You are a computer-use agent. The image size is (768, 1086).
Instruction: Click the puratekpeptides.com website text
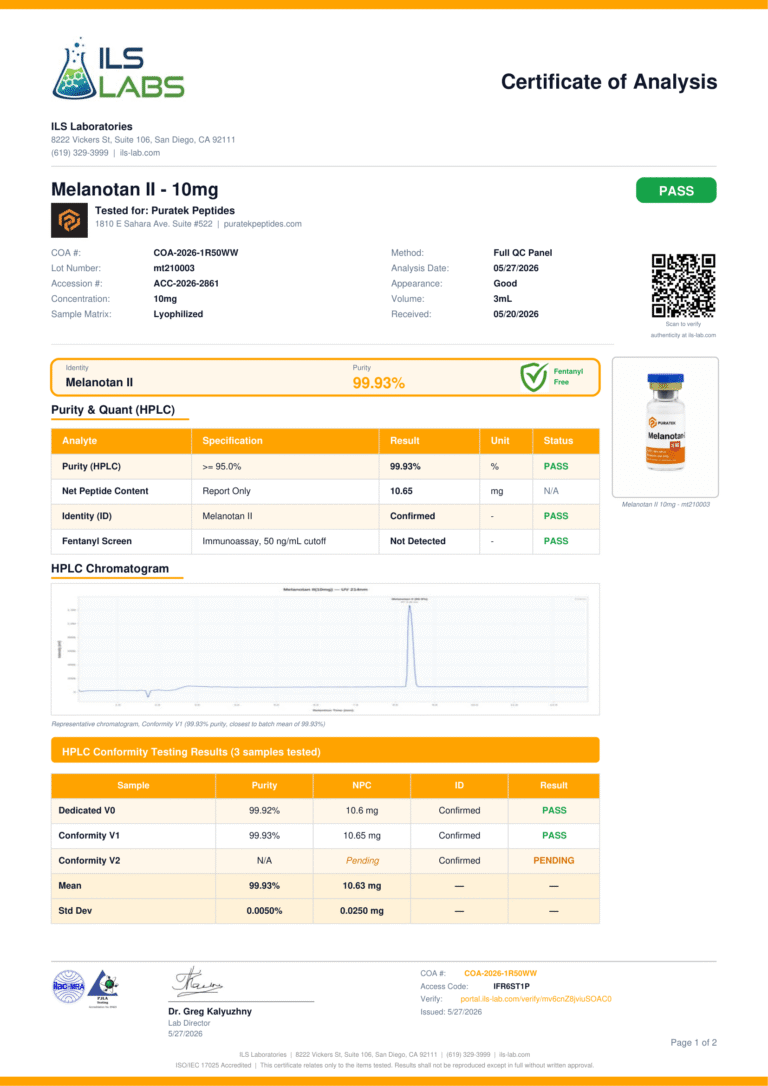point(262,224)
